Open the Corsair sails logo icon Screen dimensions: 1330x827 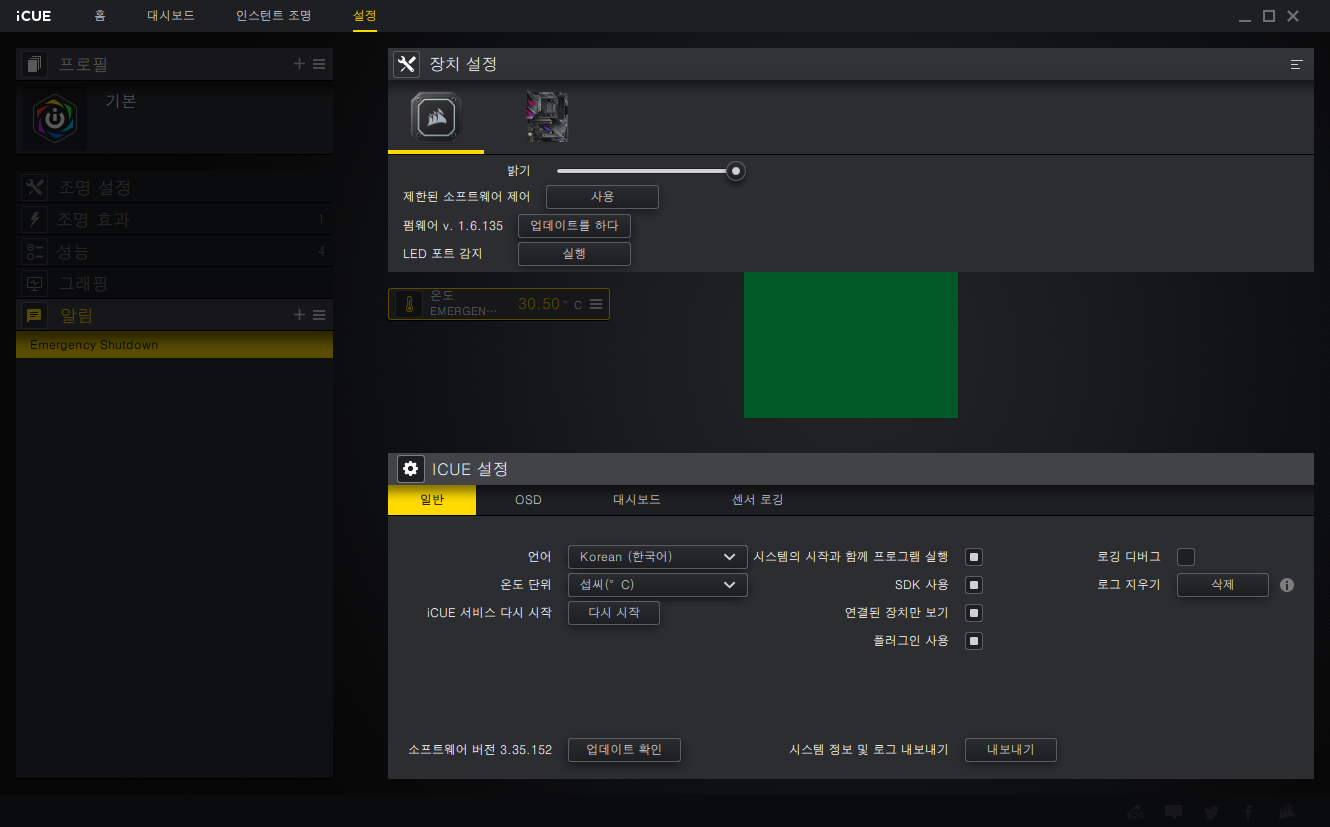pyautogui.click(x=1288, y=812)
